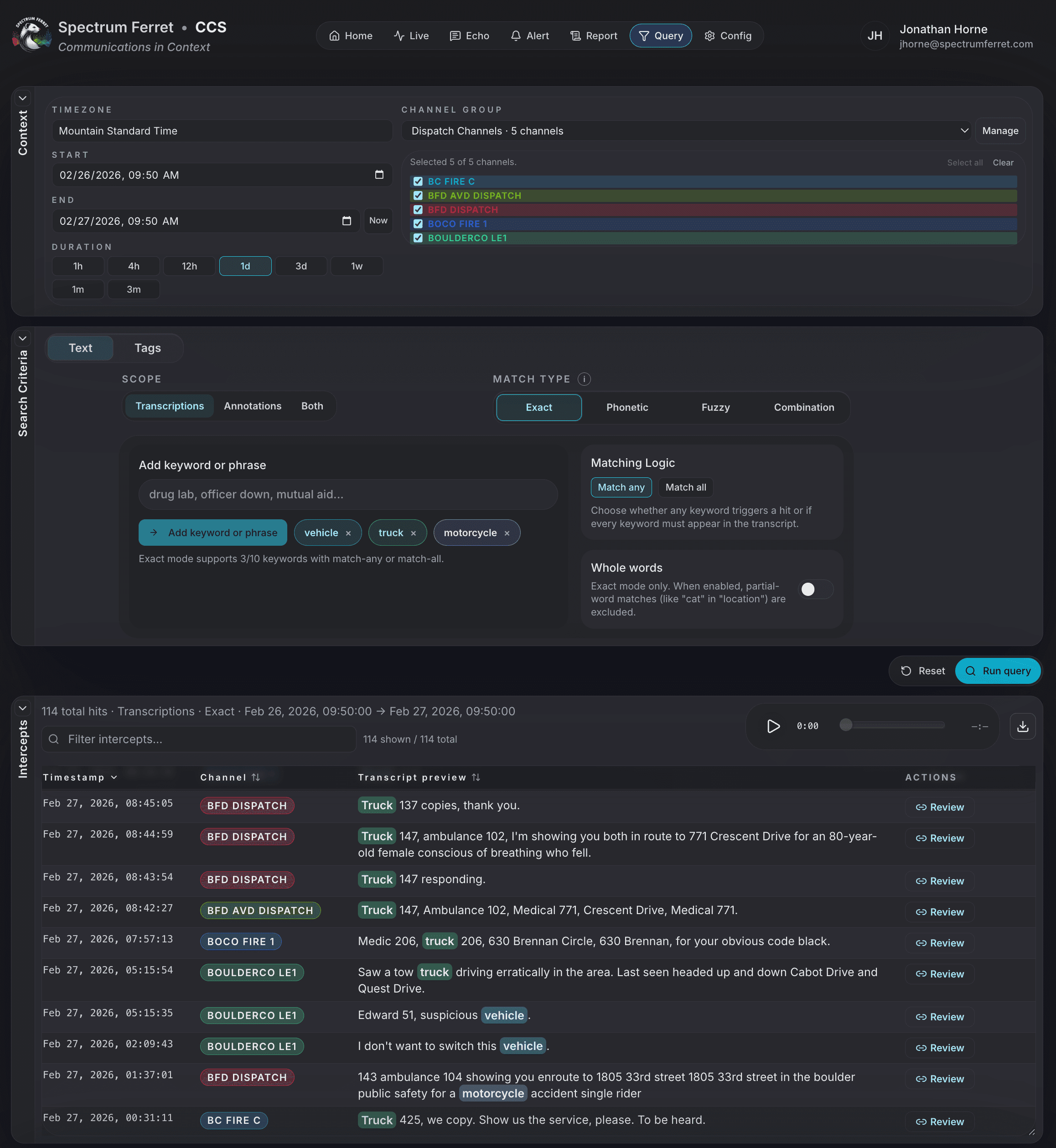Click the Filter intercepts search field

tap(198, 739)
